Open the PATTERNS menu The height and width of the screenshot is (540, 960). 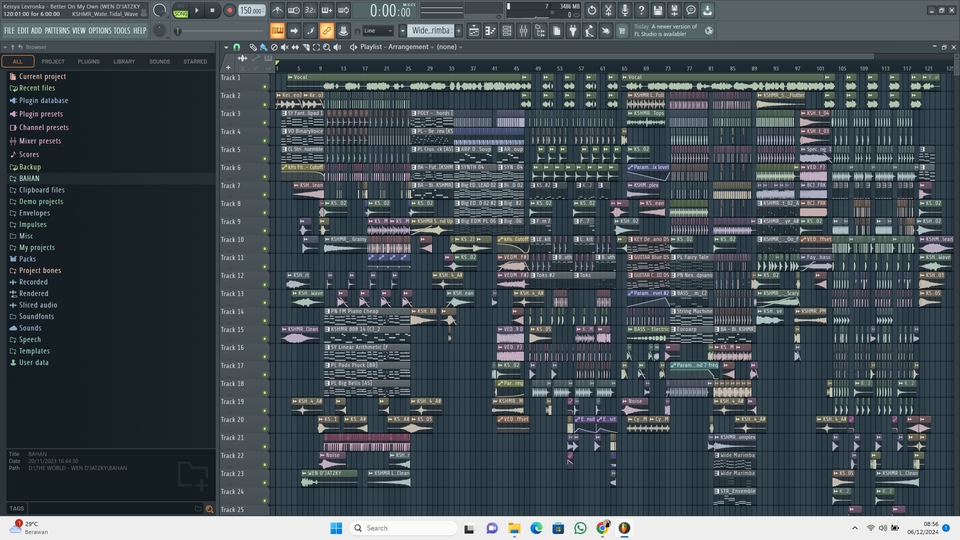point(57,31)
